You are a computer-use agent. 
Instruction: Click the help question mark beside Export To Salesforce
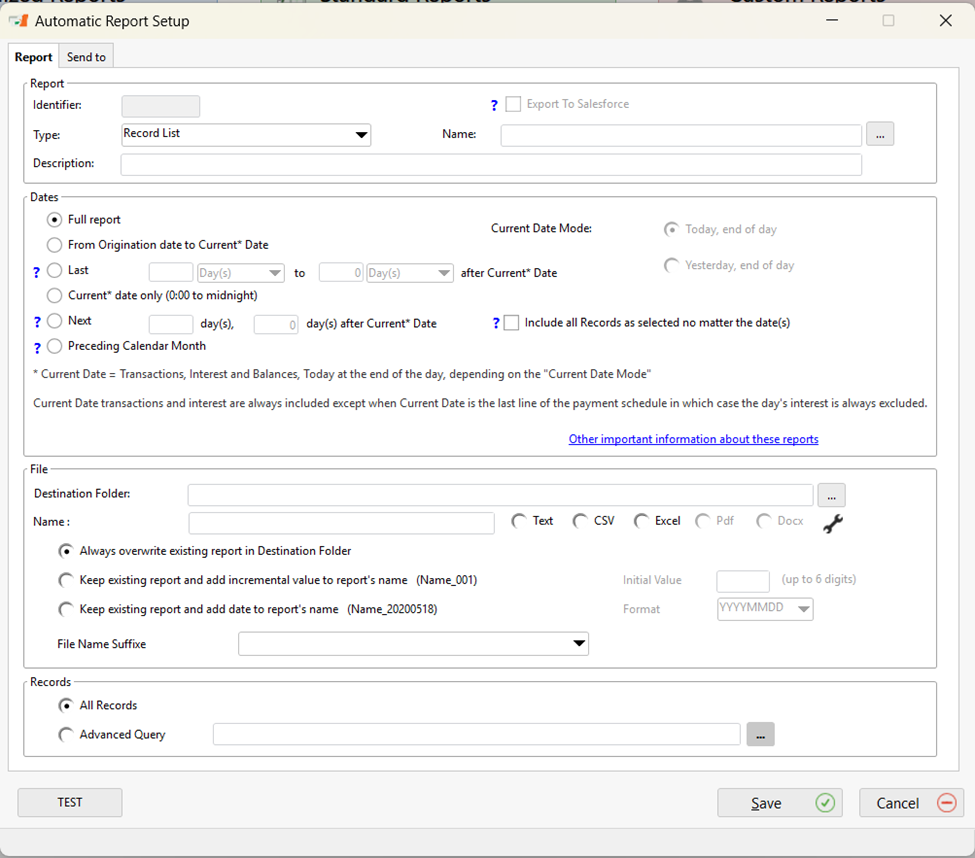point(493,105)
